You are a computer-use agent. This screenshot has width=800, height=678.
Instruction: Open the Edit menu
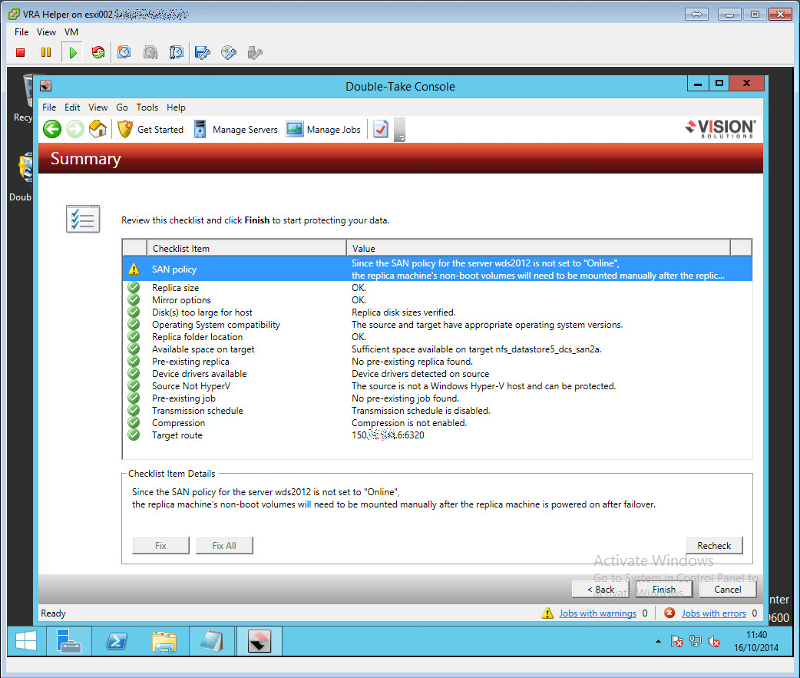72,108
